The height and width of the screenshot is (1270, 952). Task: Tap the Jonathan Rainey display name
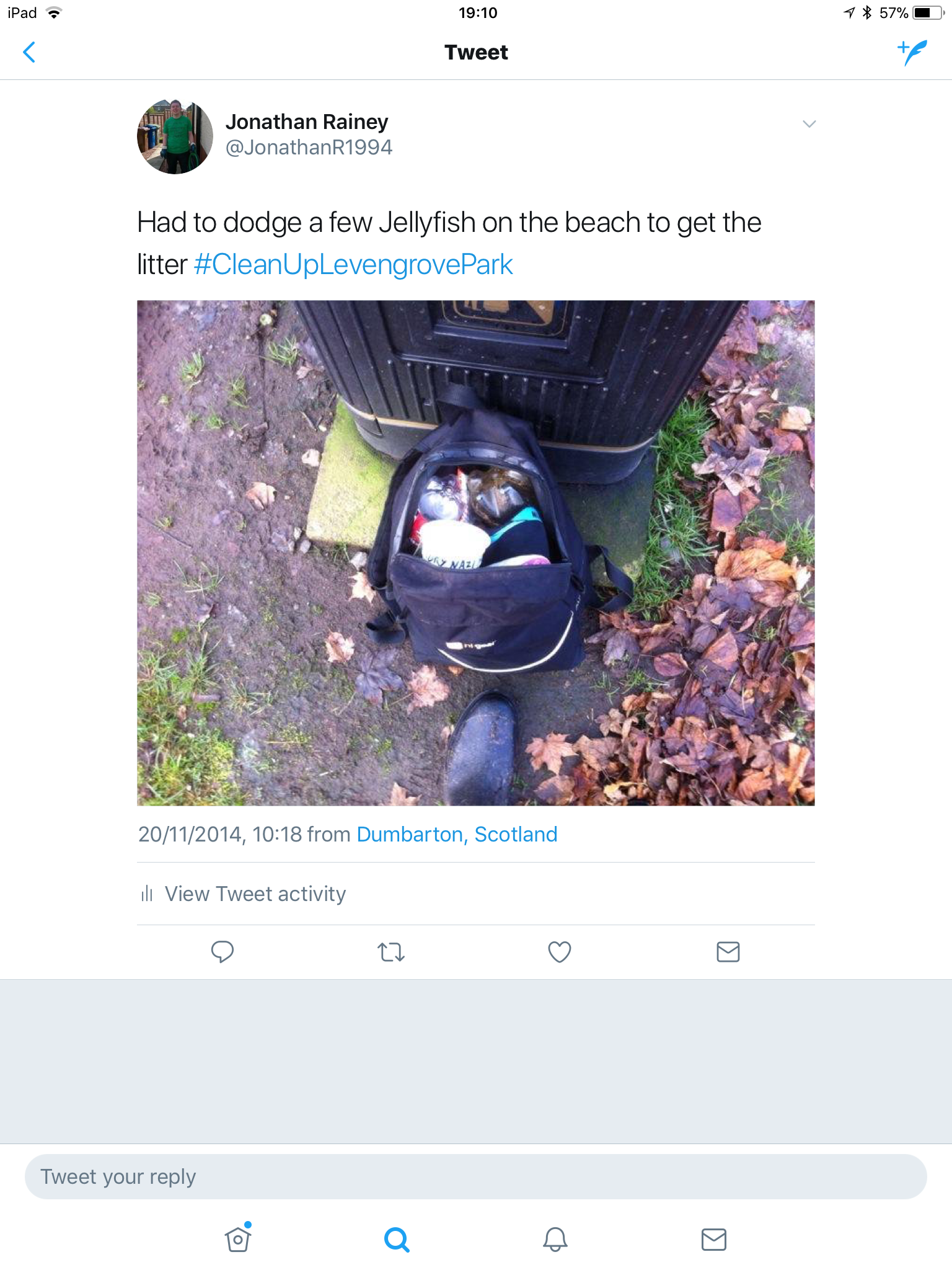pos(307,122)
